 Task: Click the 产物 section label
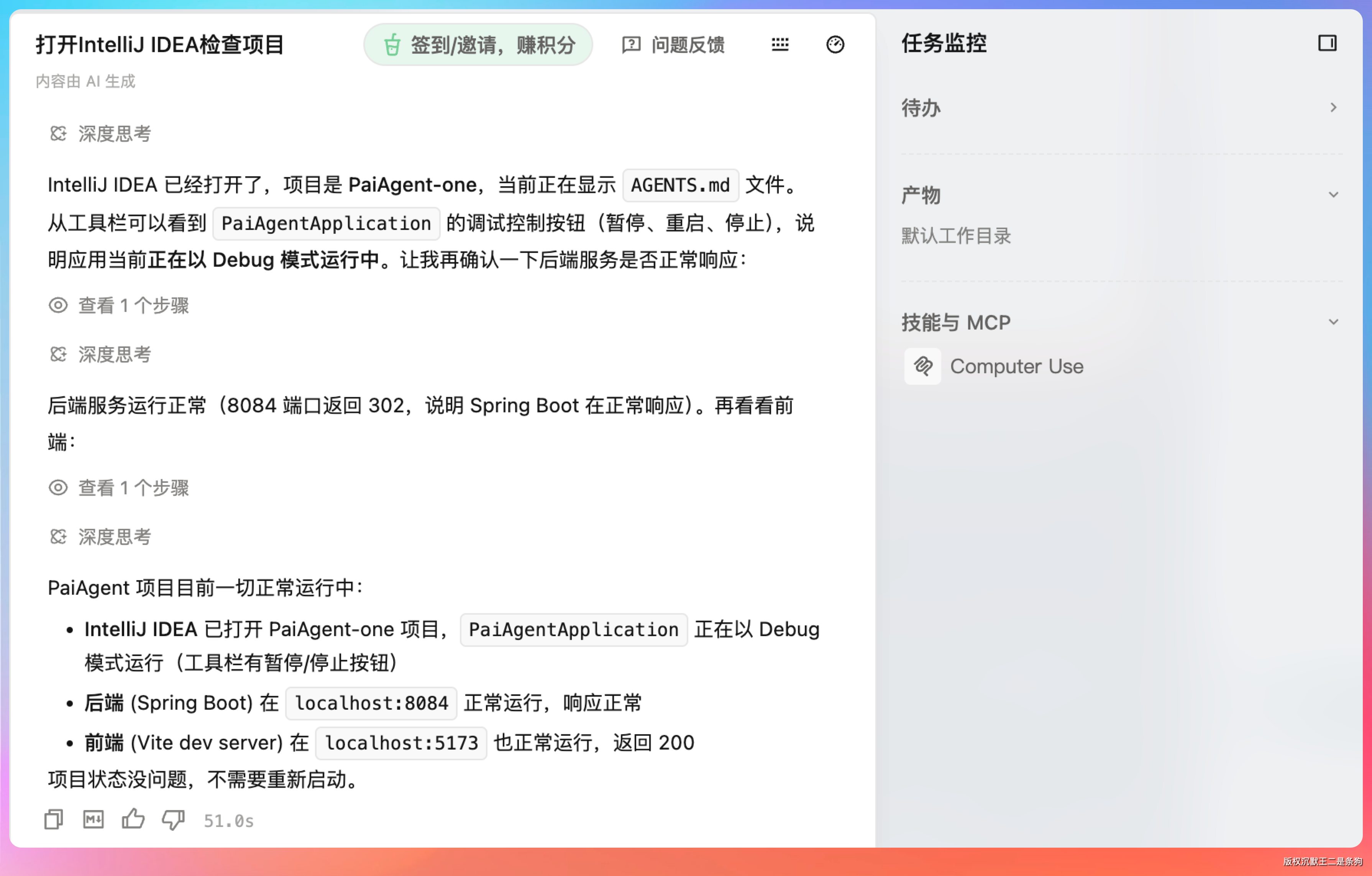click(x=921, y=195)
